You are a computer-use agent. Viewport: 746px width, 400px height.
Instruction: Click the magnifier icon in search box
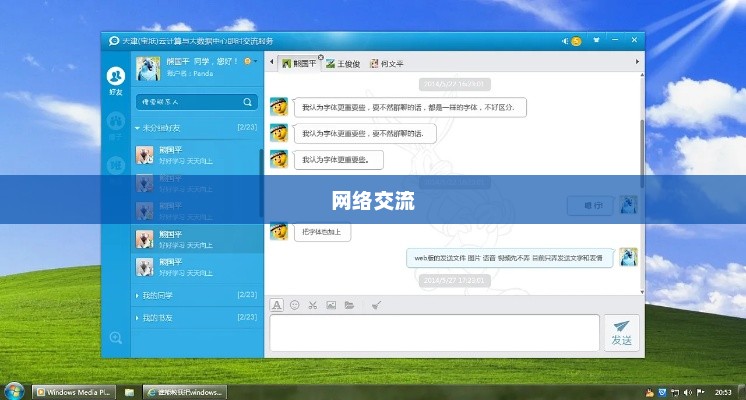(x=247, y=102)
